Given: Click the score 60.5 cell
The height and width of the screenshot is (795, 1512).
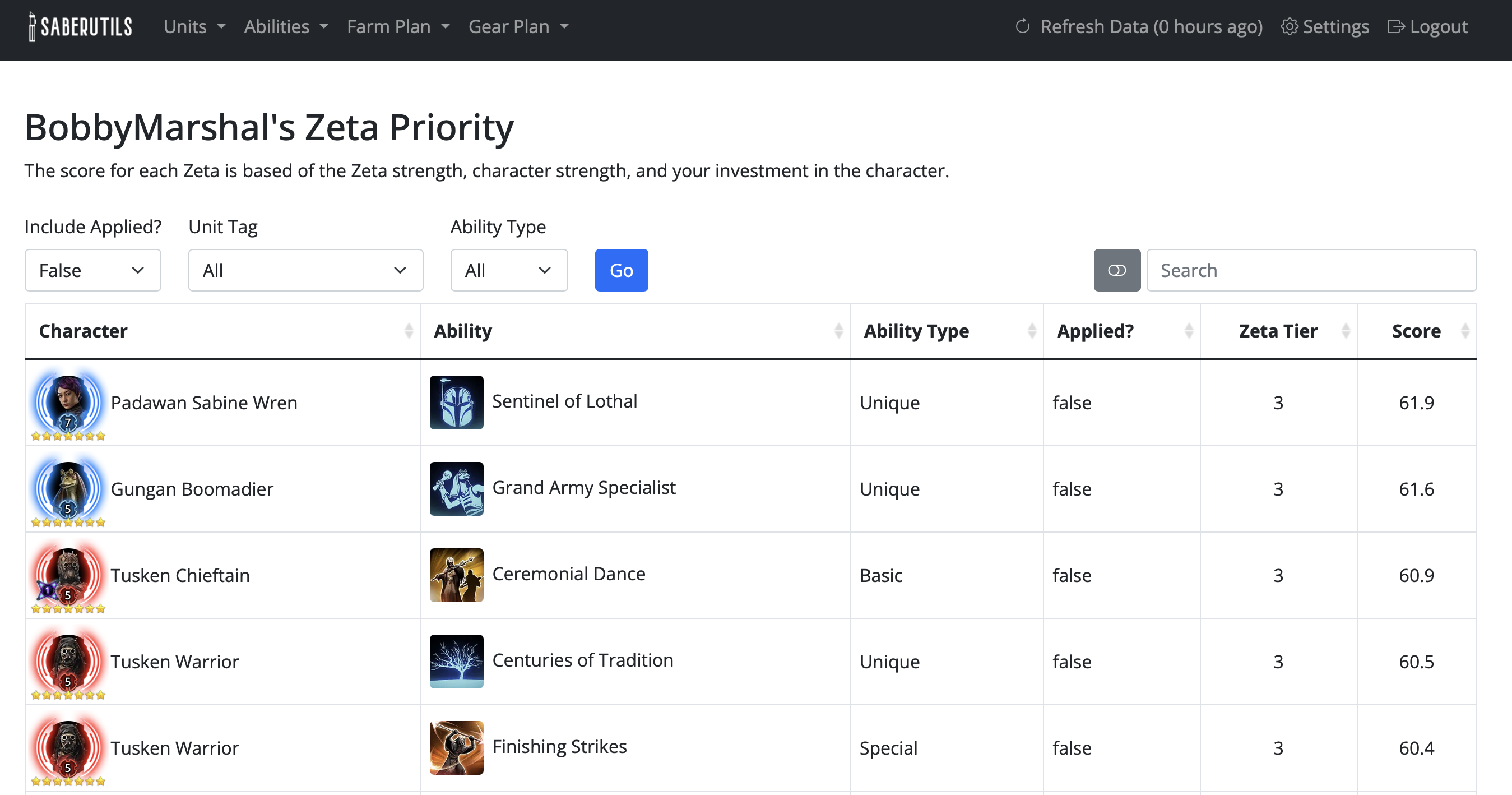Looking at the screenshot, I should (1416, 662).
